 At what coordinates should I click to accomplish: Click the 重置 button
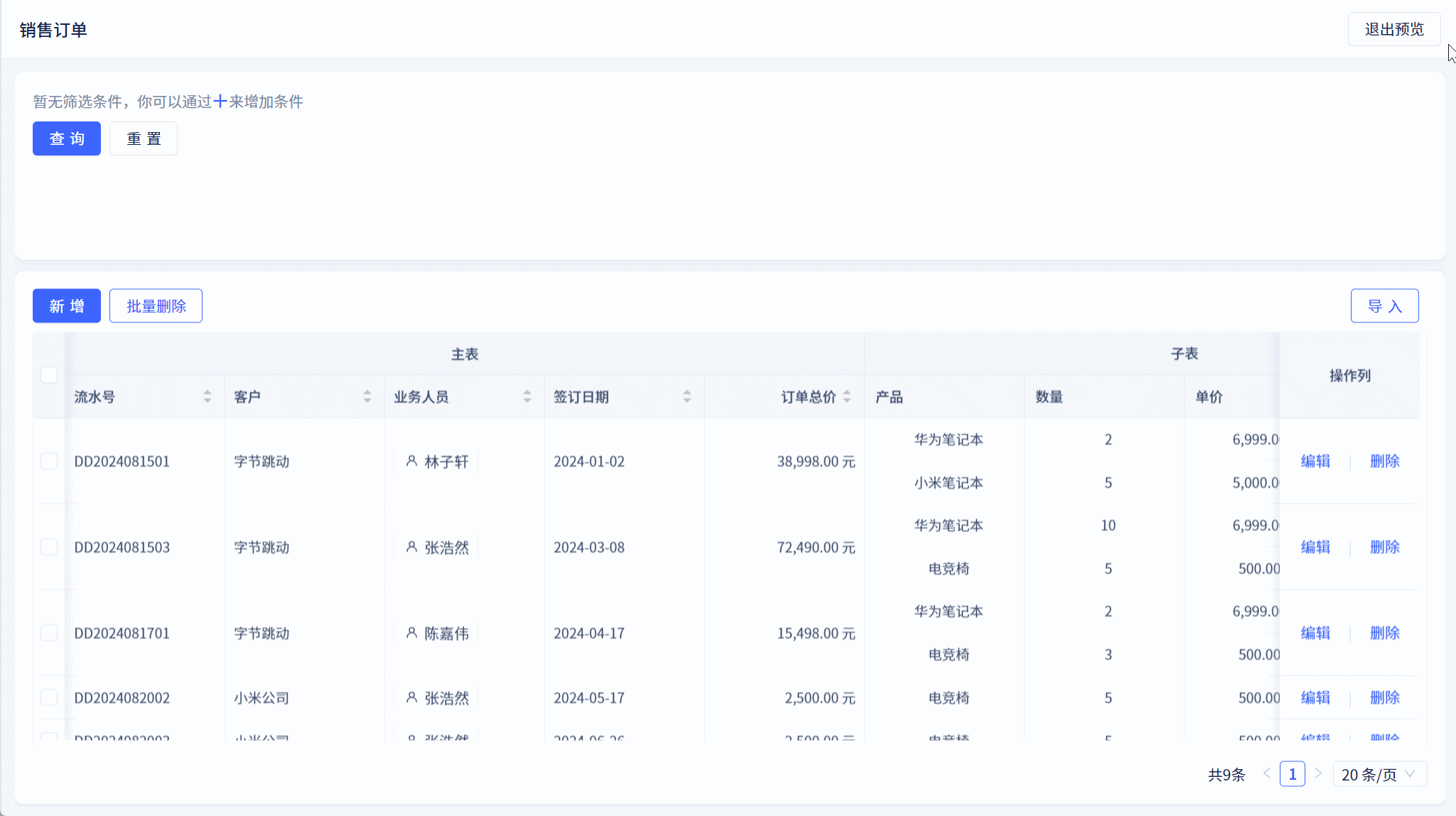click(x=144, y=138)
